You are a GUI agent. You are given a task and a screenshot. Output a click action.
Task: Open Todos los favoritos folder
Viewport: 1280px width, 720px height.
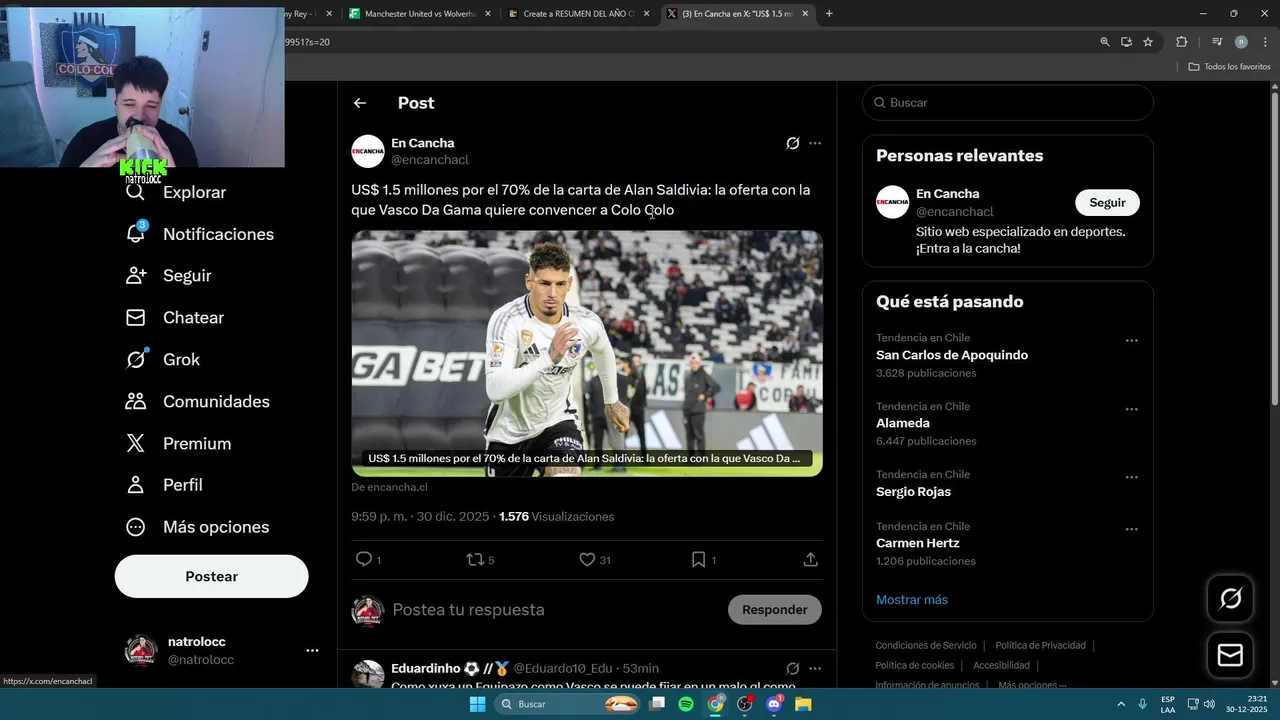[1229, 67]
